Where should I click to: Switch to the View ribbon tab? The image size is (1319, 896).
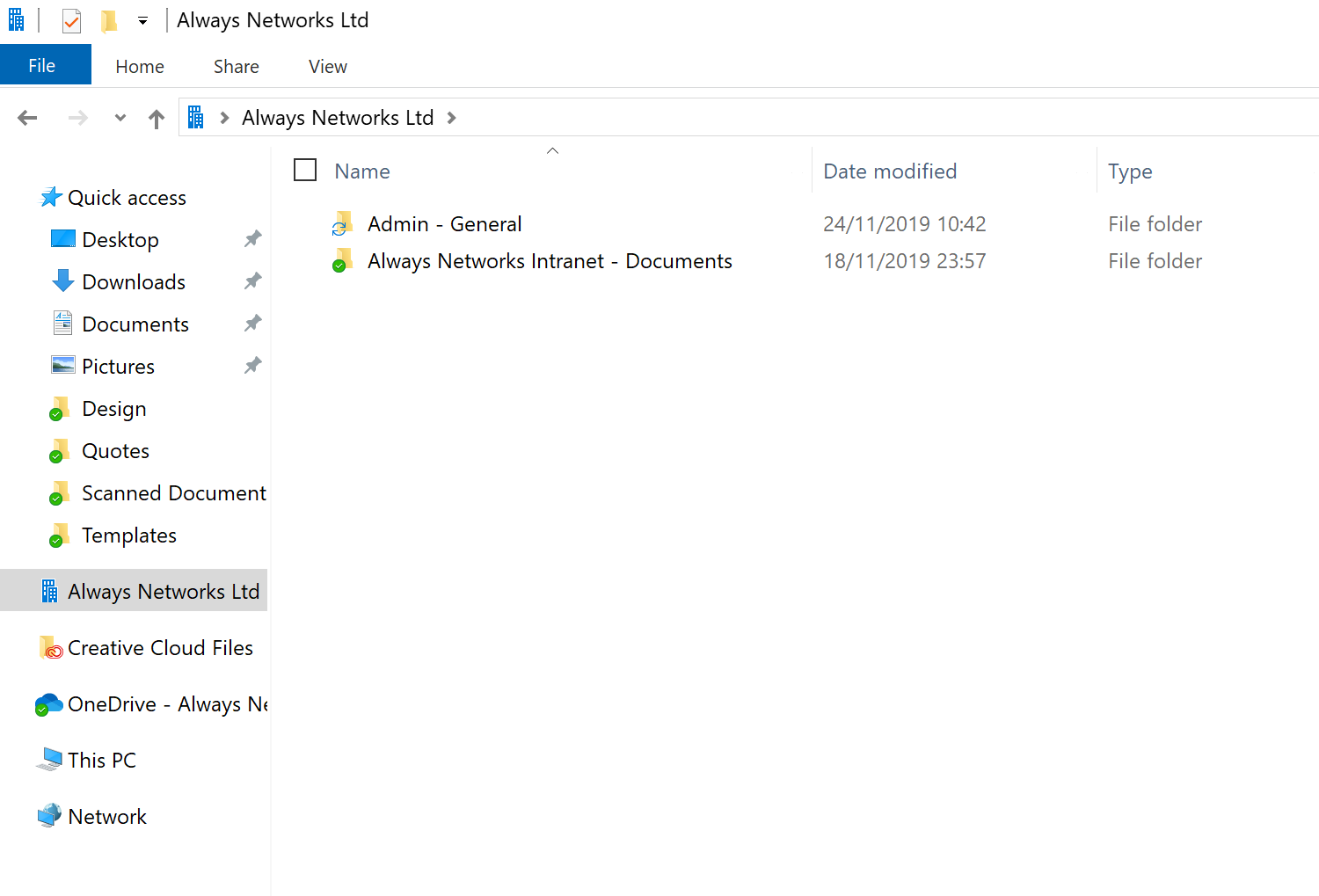pyautogui.click(x=328, y=67)
